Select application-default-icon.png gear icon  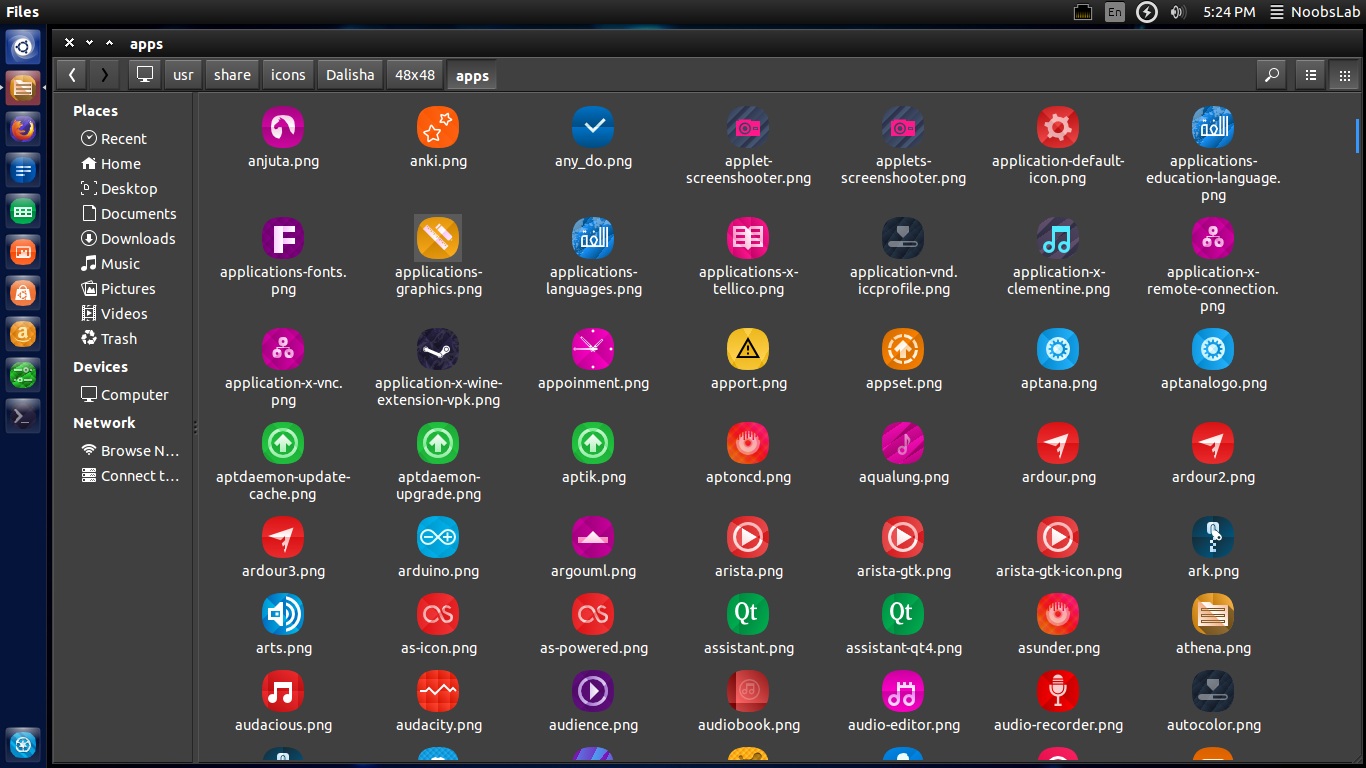pyautogui.click(x=1058, y=127)
